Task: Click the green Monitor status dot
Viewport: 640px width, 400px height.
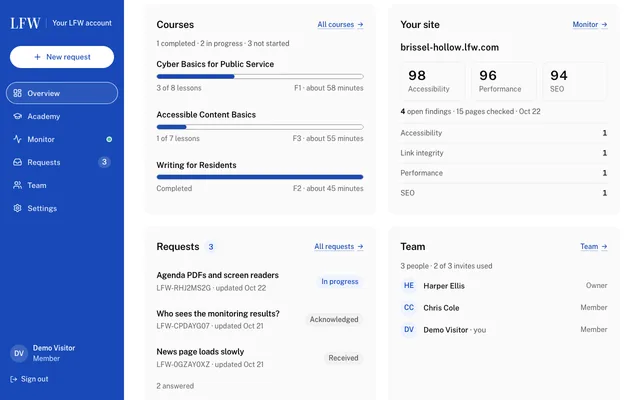Action: pos(109,139)
